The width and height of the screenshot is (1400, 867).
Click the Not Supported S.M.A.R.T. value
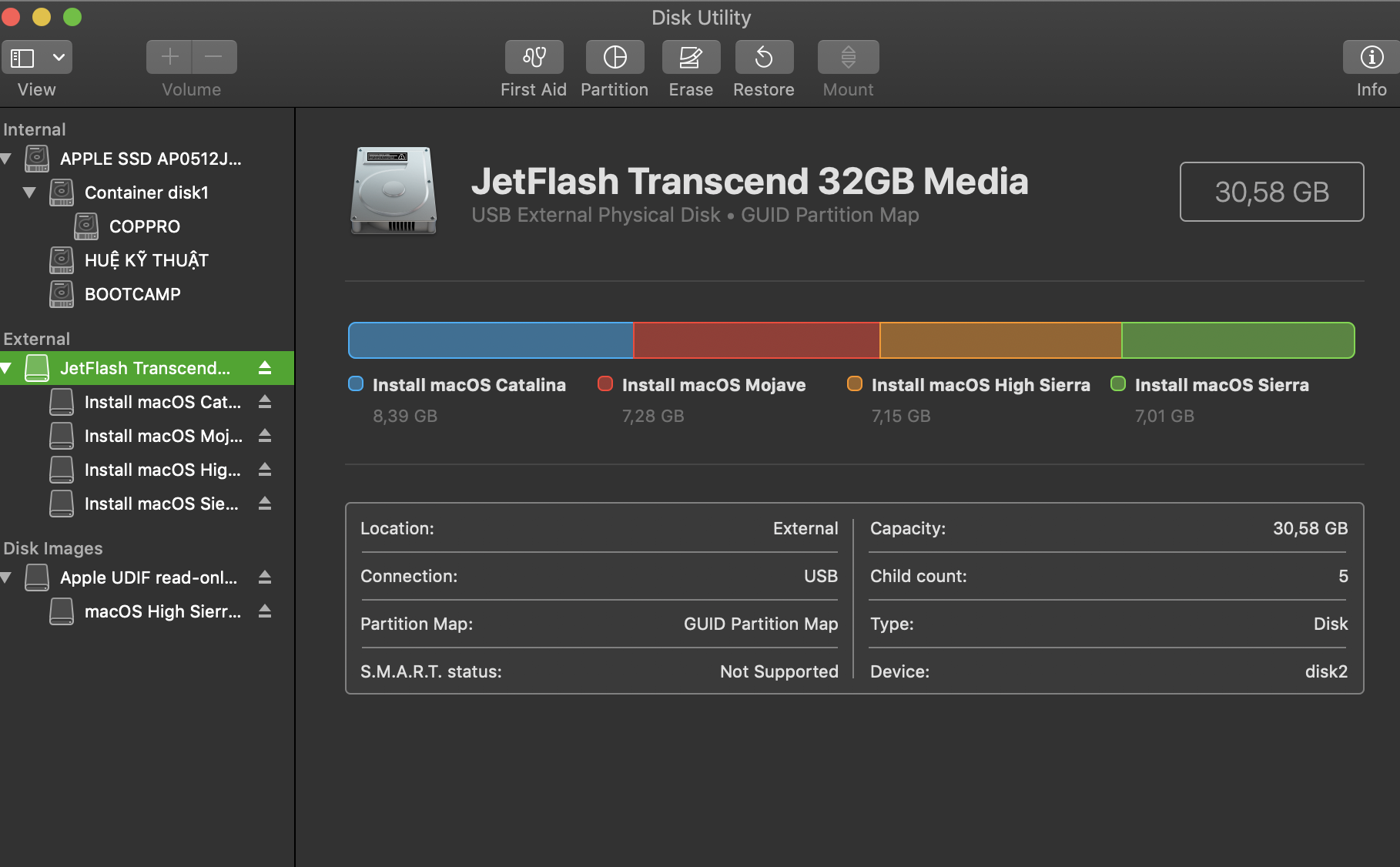click(x=779, y=671)
